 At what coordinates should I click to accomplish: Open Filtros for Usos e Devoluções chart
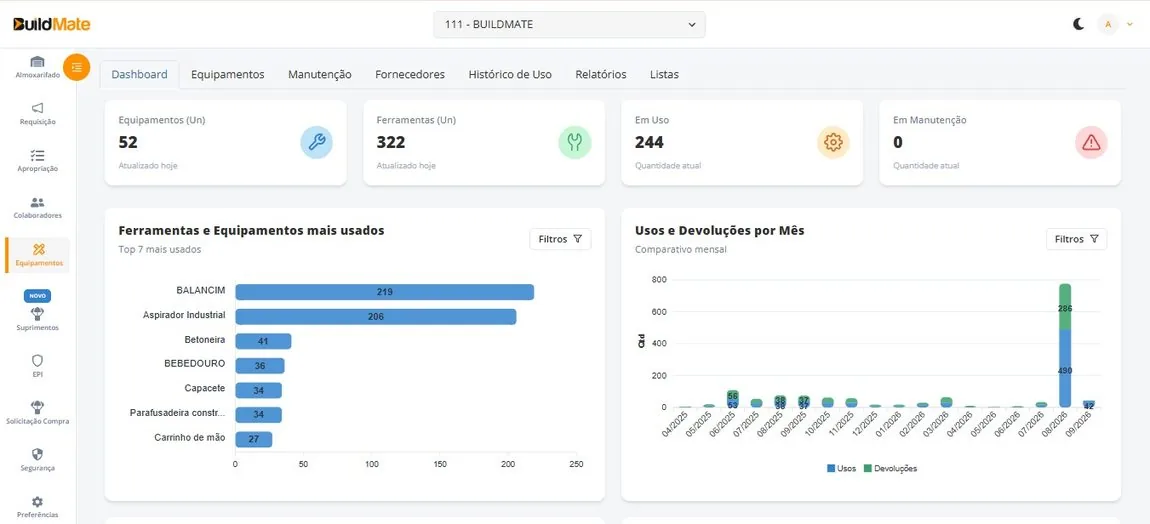tap(1077, 239)
